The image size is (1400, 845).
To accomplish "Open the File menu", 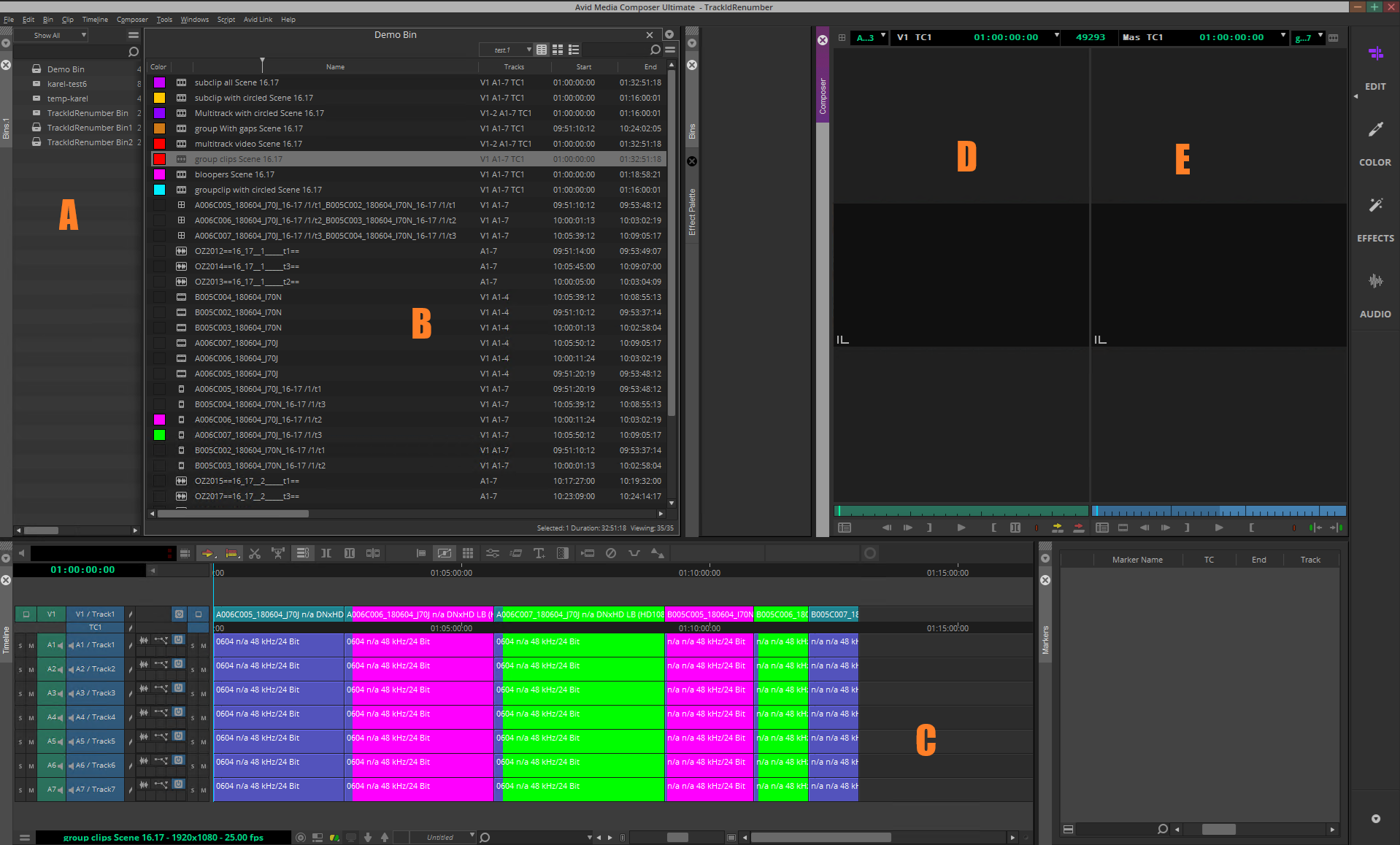I will [9, 20].
